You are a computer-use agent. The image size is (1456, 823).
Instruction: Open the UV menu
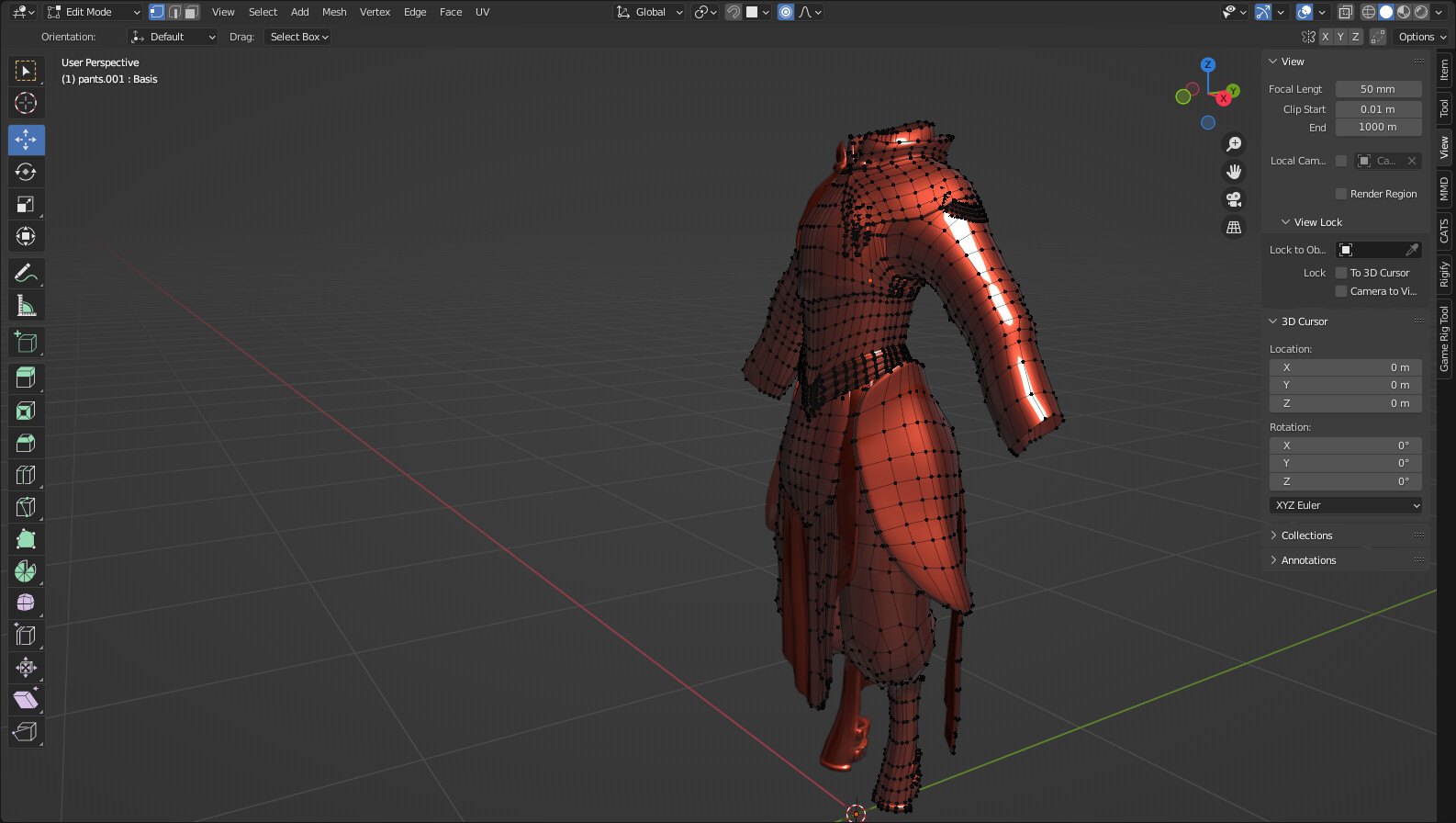482,12
